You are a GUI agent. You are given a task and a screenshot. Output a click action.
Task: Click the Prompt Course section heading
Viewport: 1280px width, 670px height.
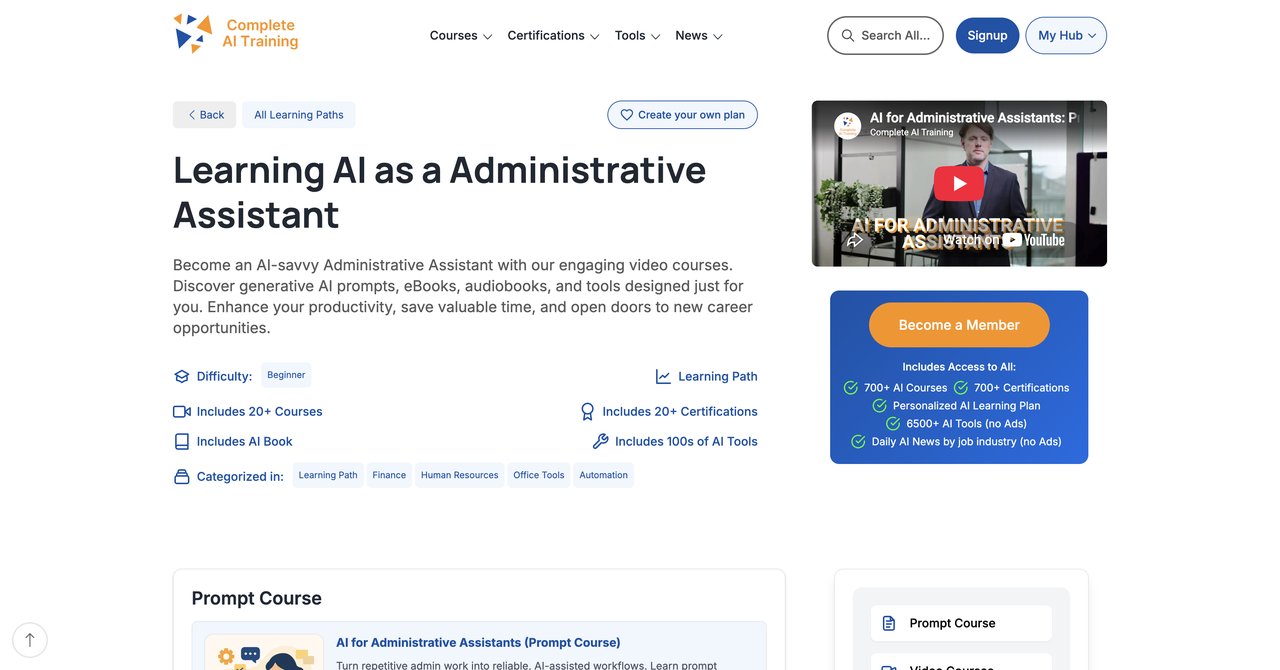pos(257,599)
